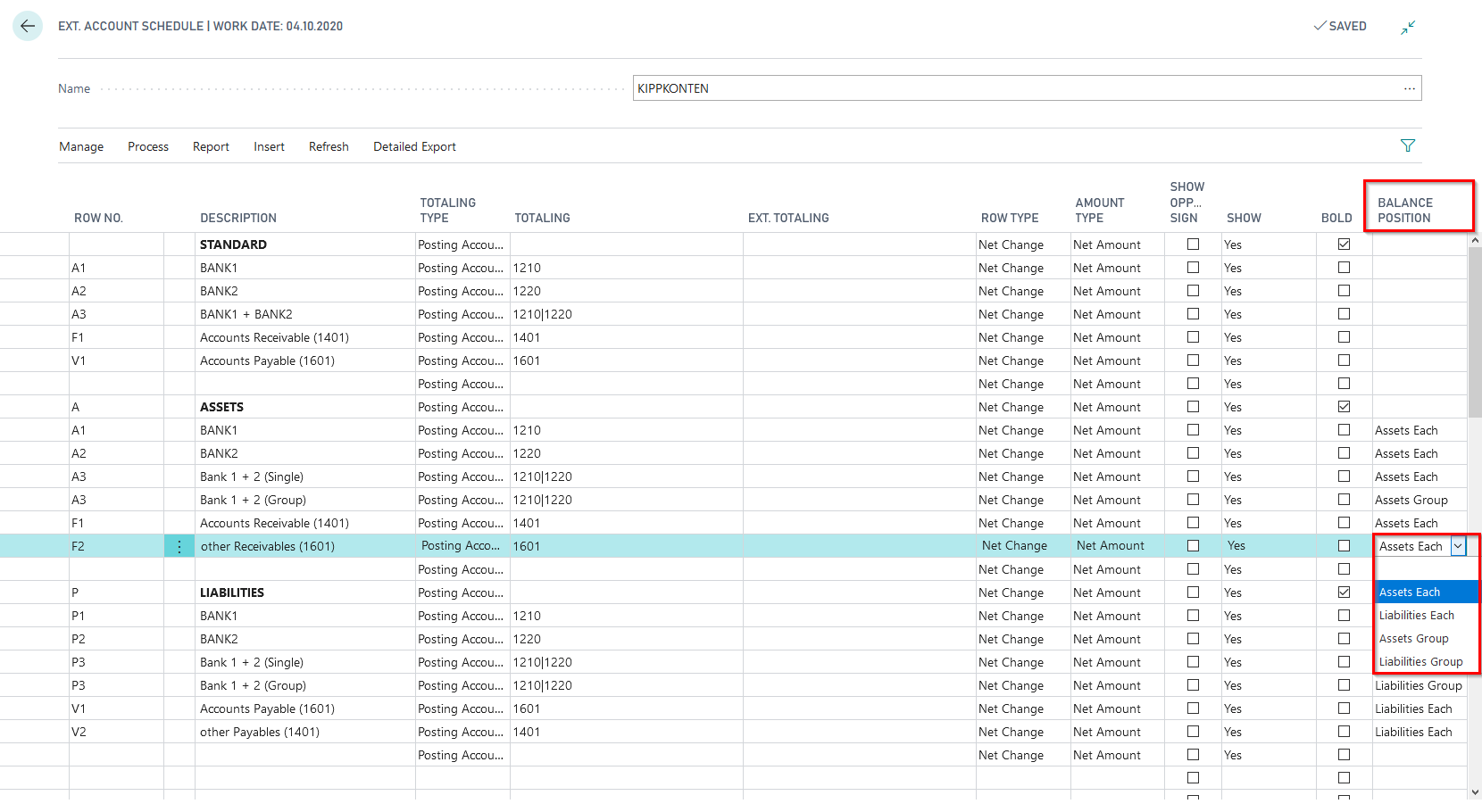
Task: Choose Liabilities Each from dropdown list
Action: coord(1417,616)
